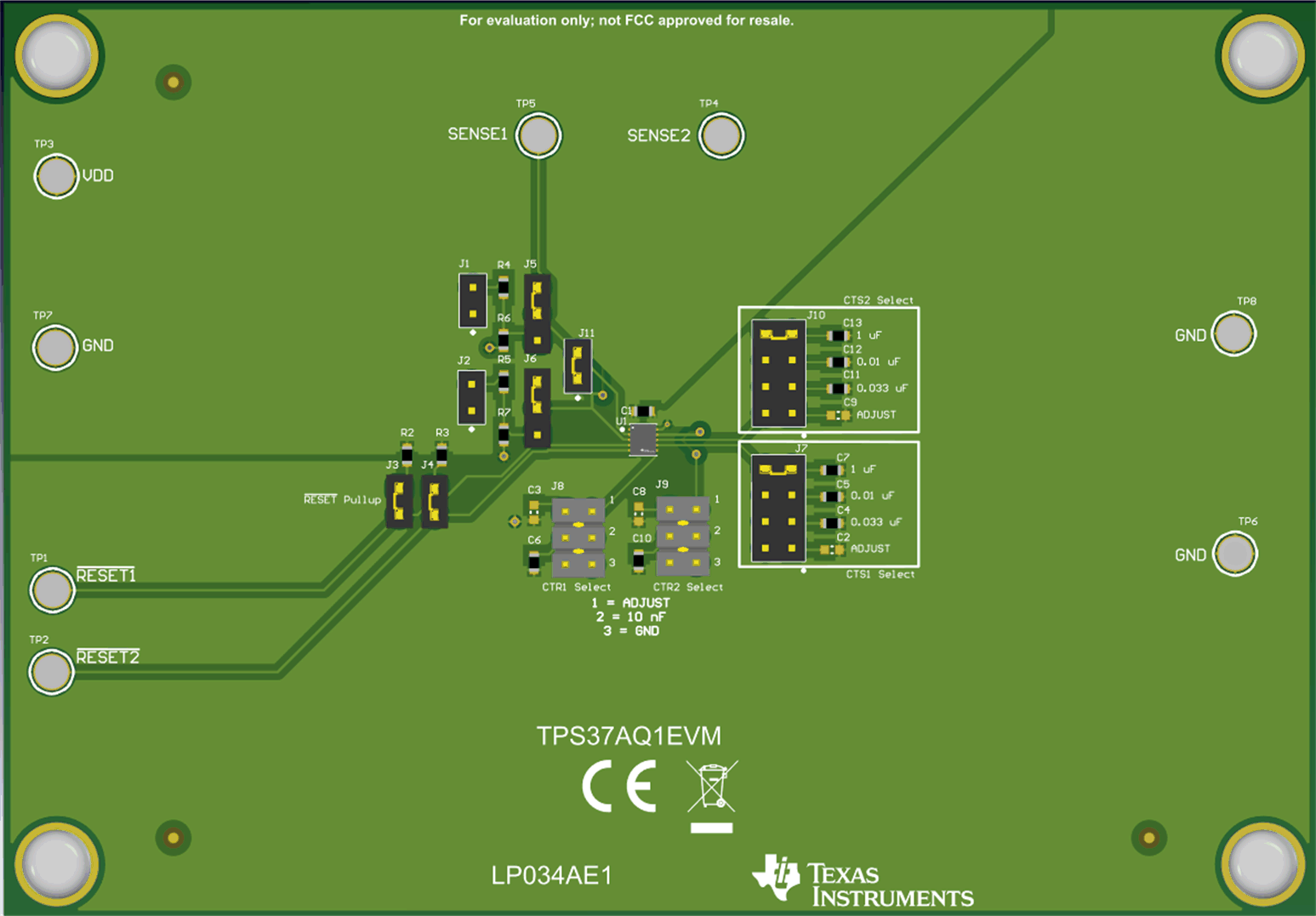The width and height of the screenshot is (1316, 916).
Task: Select the U1 IC chip
Action: 643,440
